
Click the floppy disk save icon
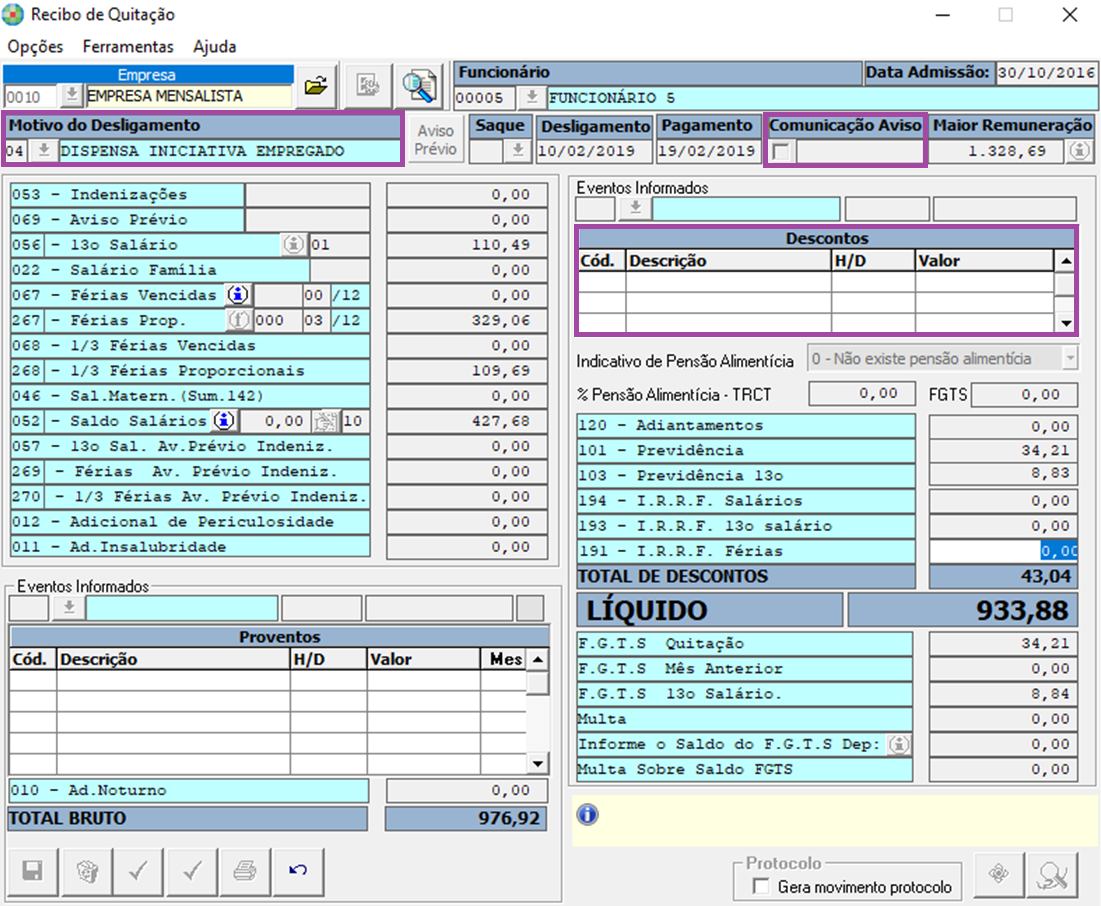pos(33,872)
